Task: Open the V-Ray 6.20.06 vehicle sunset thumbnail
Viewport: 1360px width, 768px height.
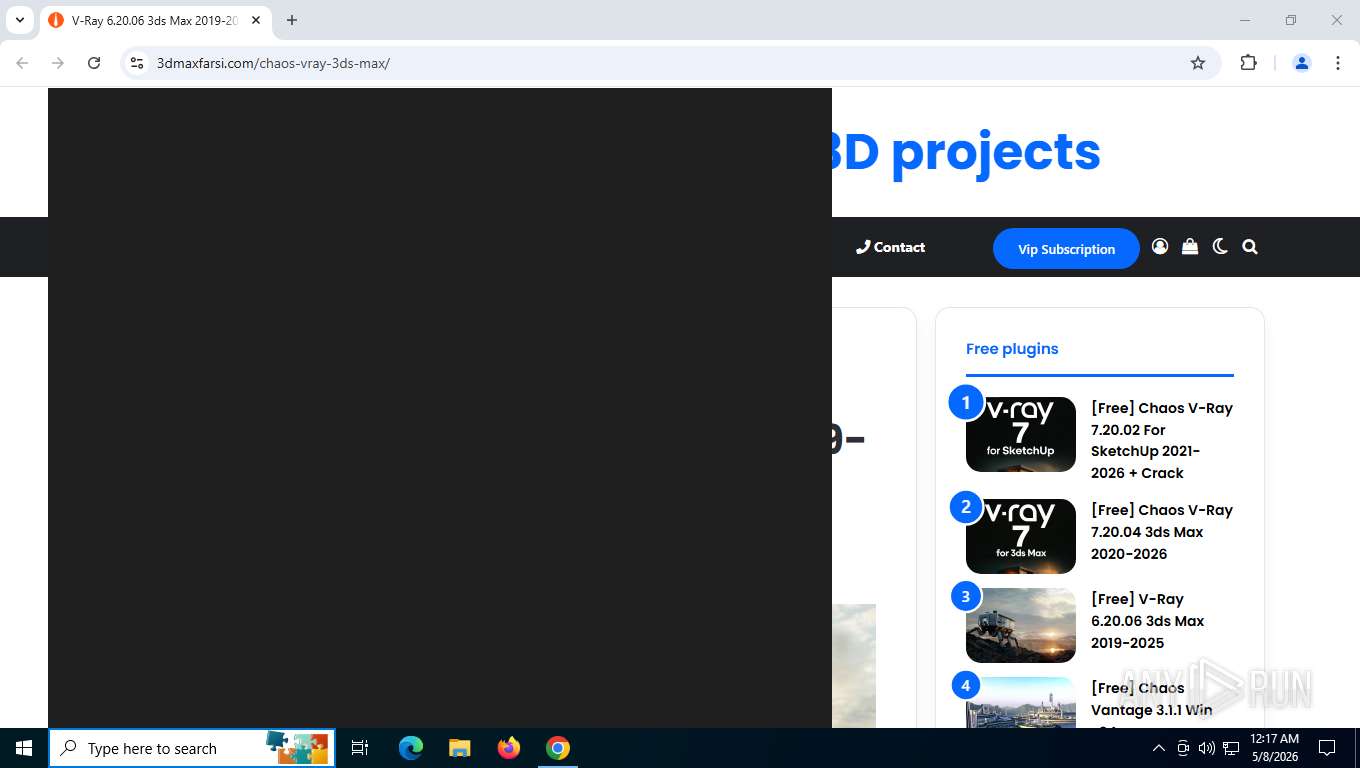Action: point(1021,625)
